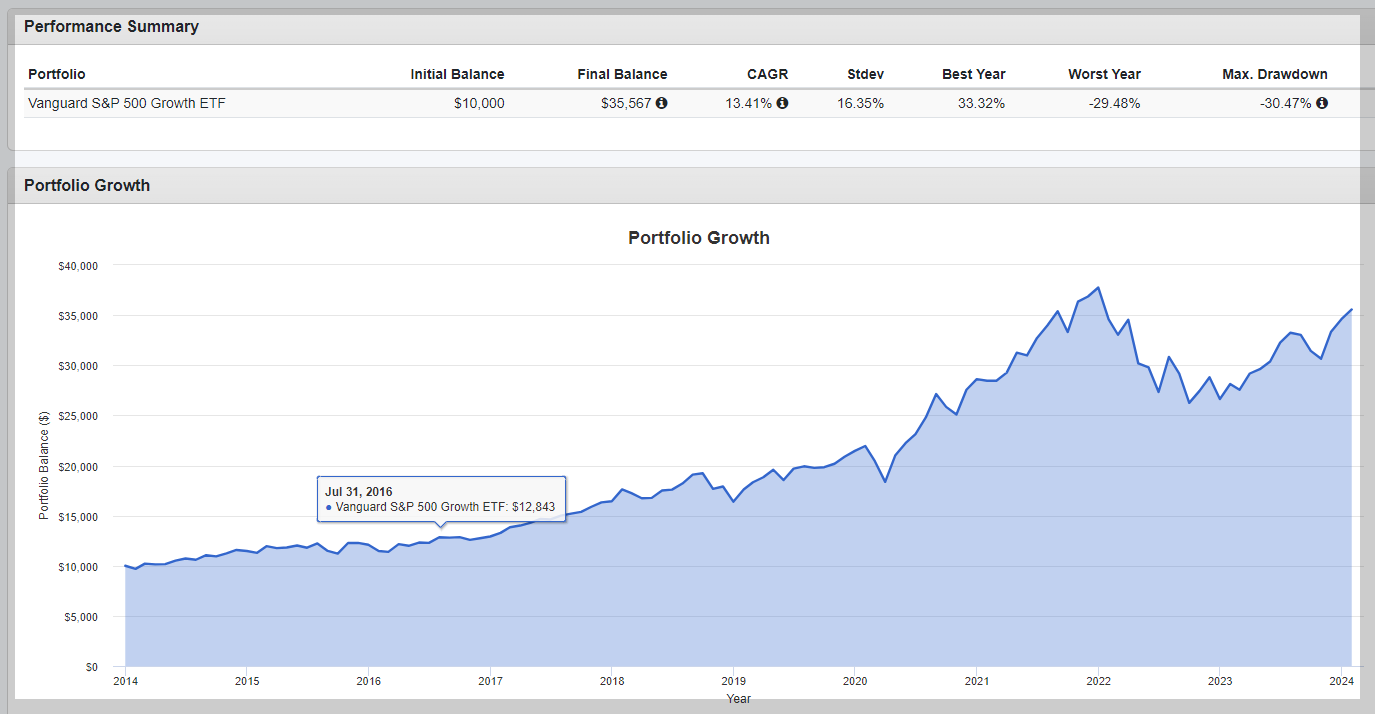Click the $20,000 y-axis label
This screenshot has height=714, width=1375.
click(x=77, y=467)
